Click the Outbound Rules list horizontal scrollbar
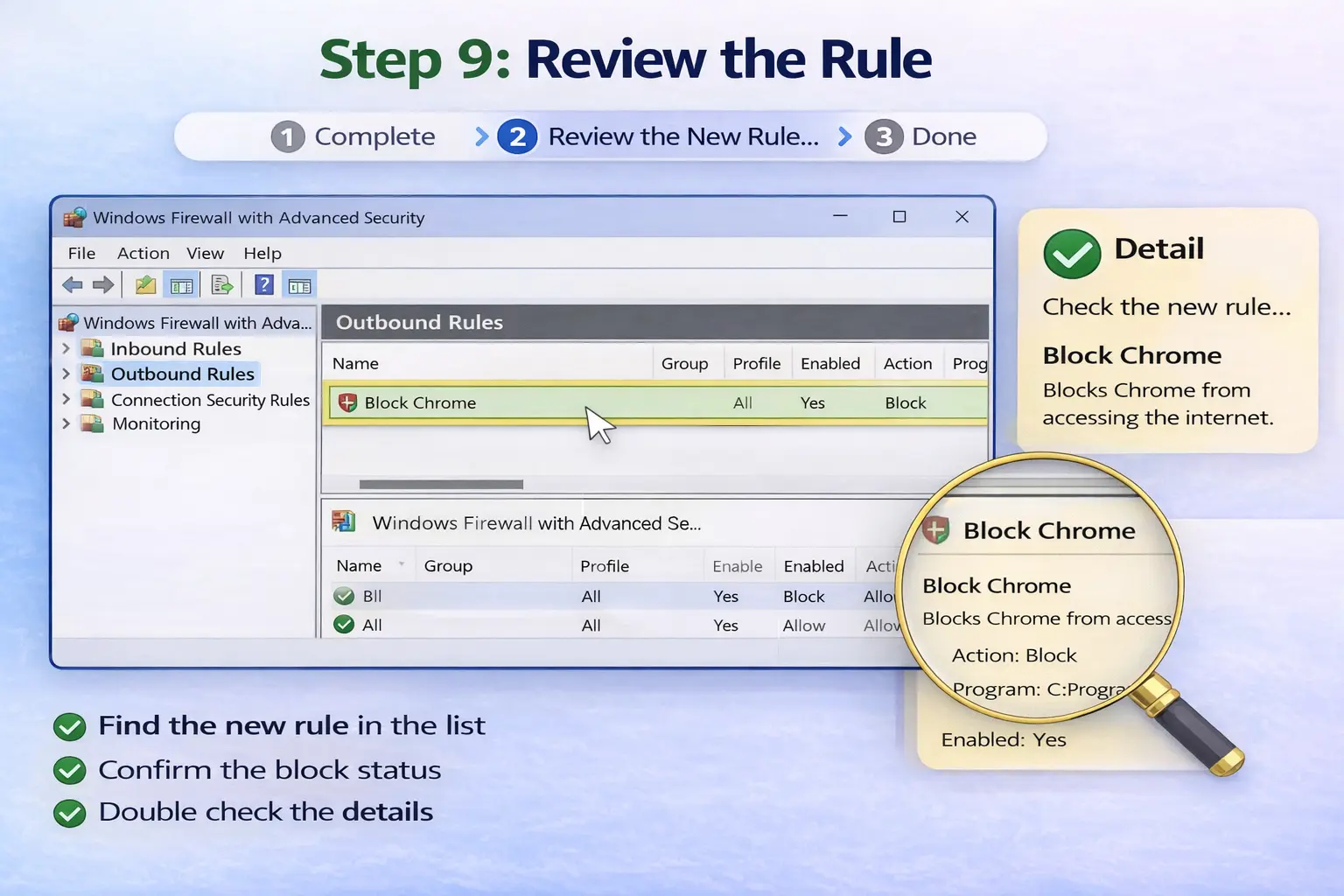Viewport: 1344px width, 896px height. click(x=441, y=484)
